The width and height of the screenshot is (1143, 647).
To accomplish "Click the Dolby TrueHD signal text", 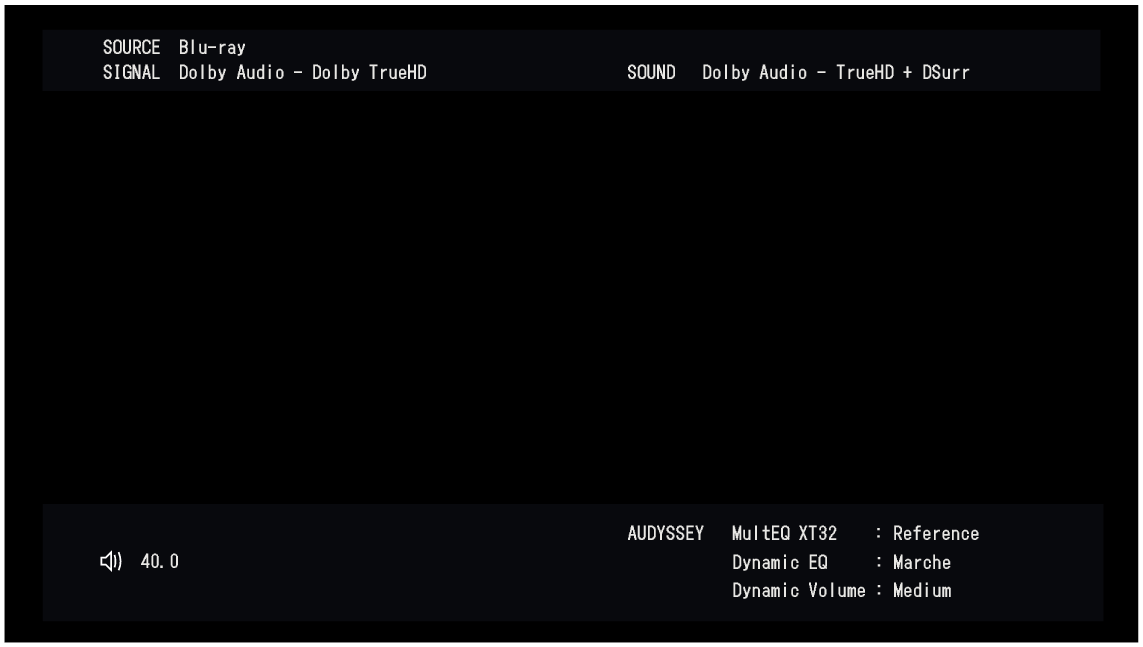I will tap(305, 71).
